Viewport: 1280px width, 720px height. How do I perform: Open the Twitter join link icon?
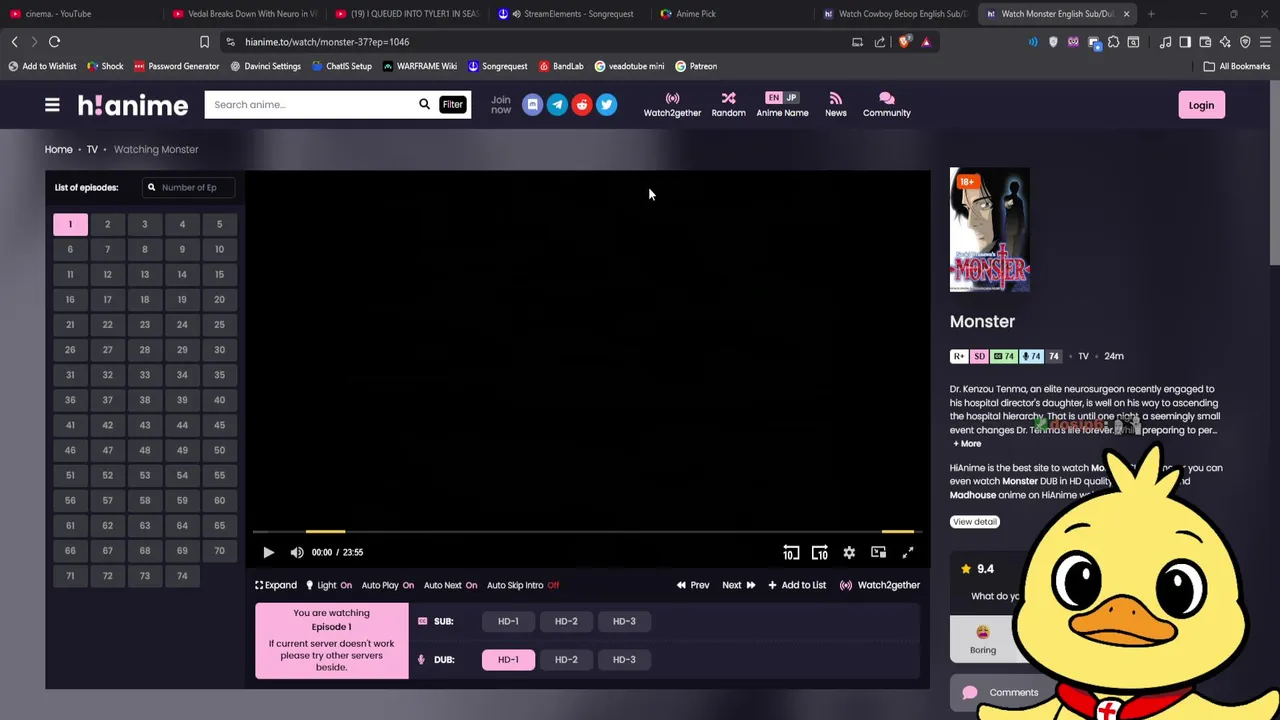[606, 105]
